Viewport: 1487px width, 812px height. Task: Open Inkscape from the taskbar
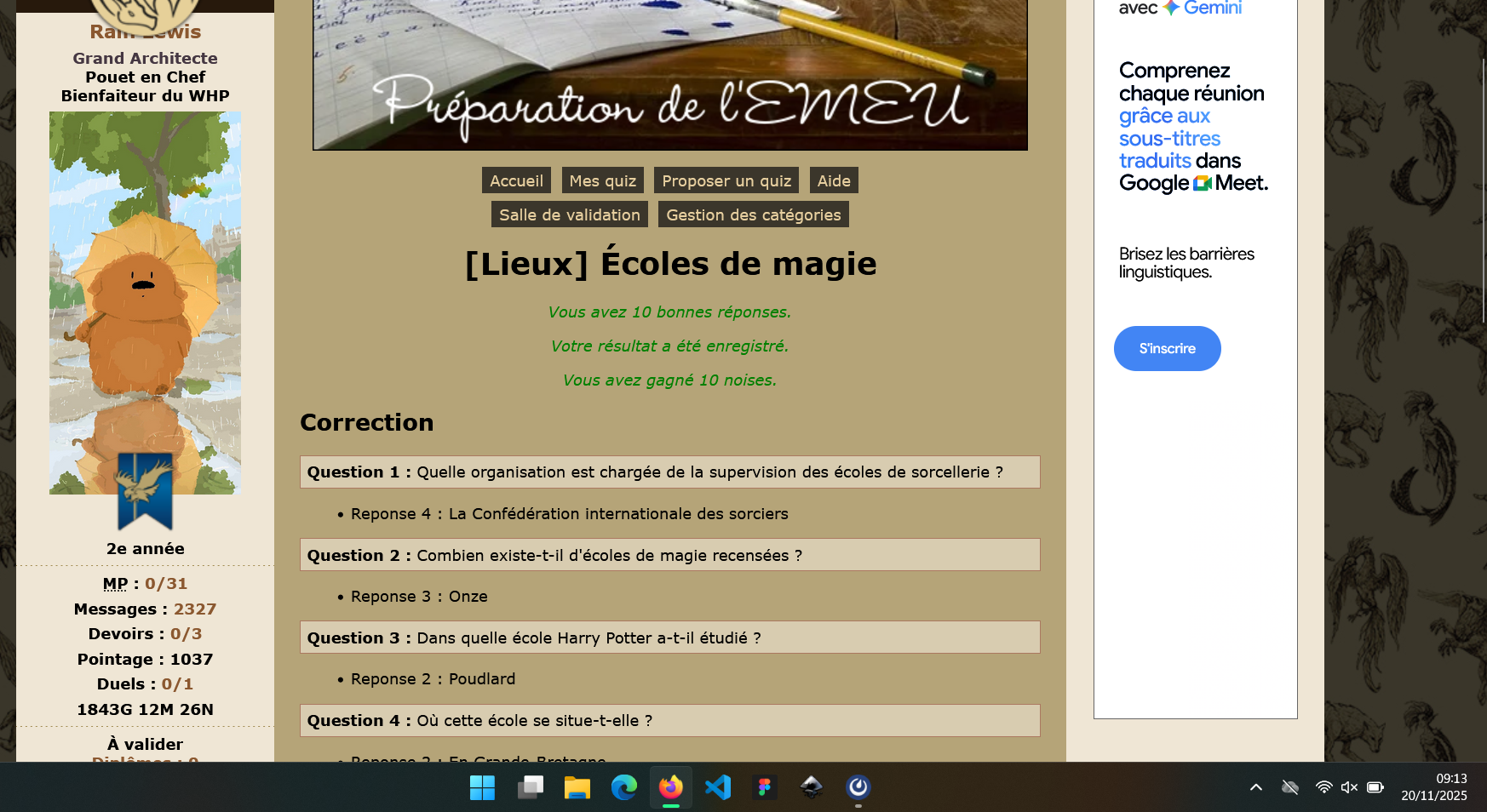coord(811,787)
